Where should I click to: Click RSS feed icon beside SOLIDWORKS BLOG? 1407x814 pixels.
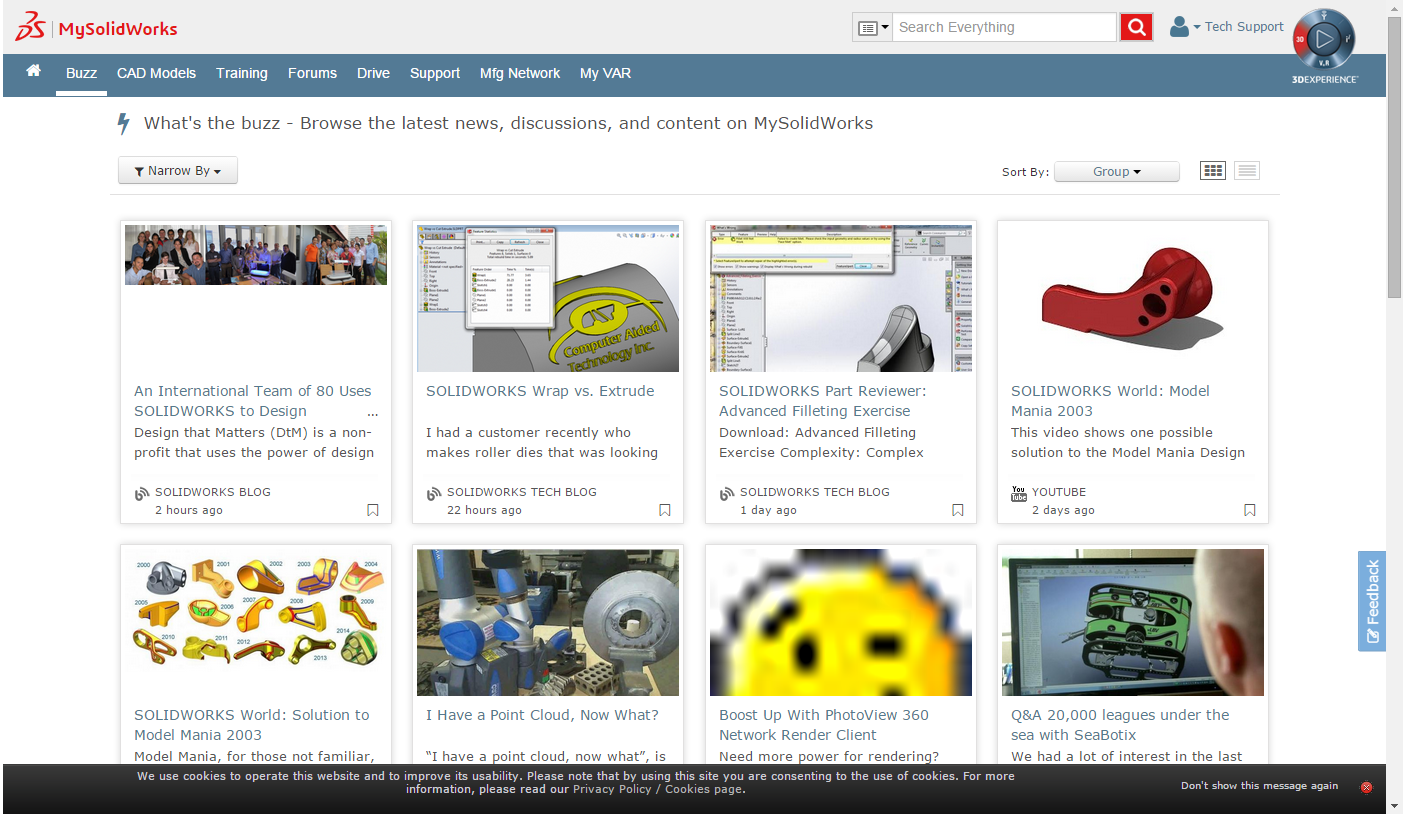[x=142, y=493]
